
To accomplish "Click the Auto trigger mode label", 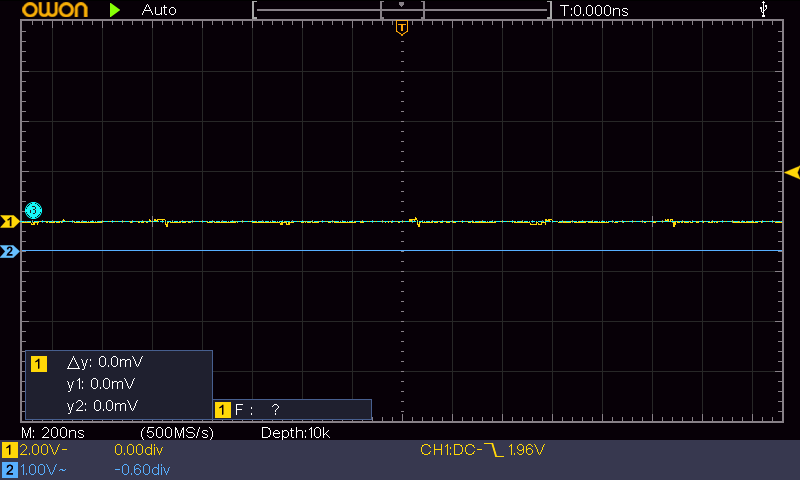I will coord(159,10).
